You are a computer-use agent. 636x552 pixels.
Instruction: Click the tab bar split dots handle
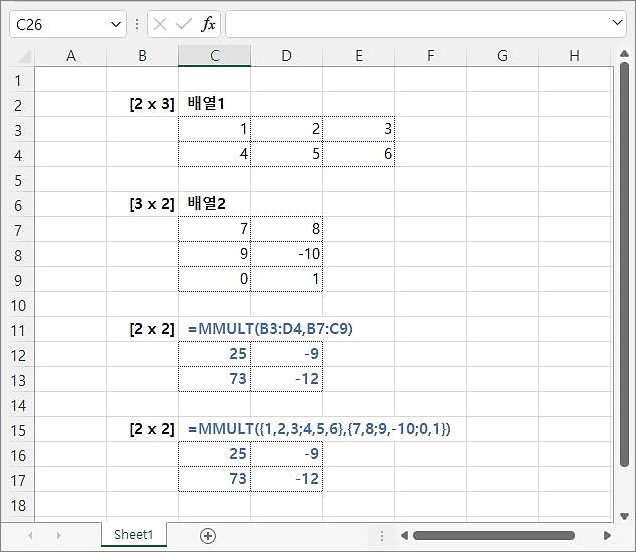tap(382, 536)
